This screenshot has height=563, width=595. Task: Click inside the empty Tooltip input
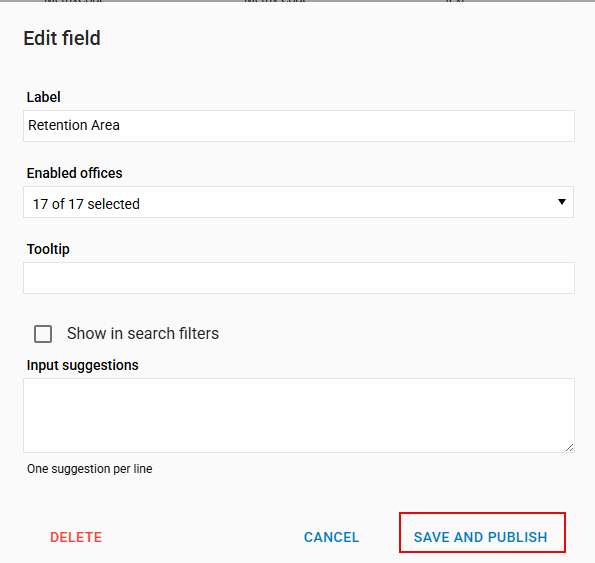(x=299, y=278)
